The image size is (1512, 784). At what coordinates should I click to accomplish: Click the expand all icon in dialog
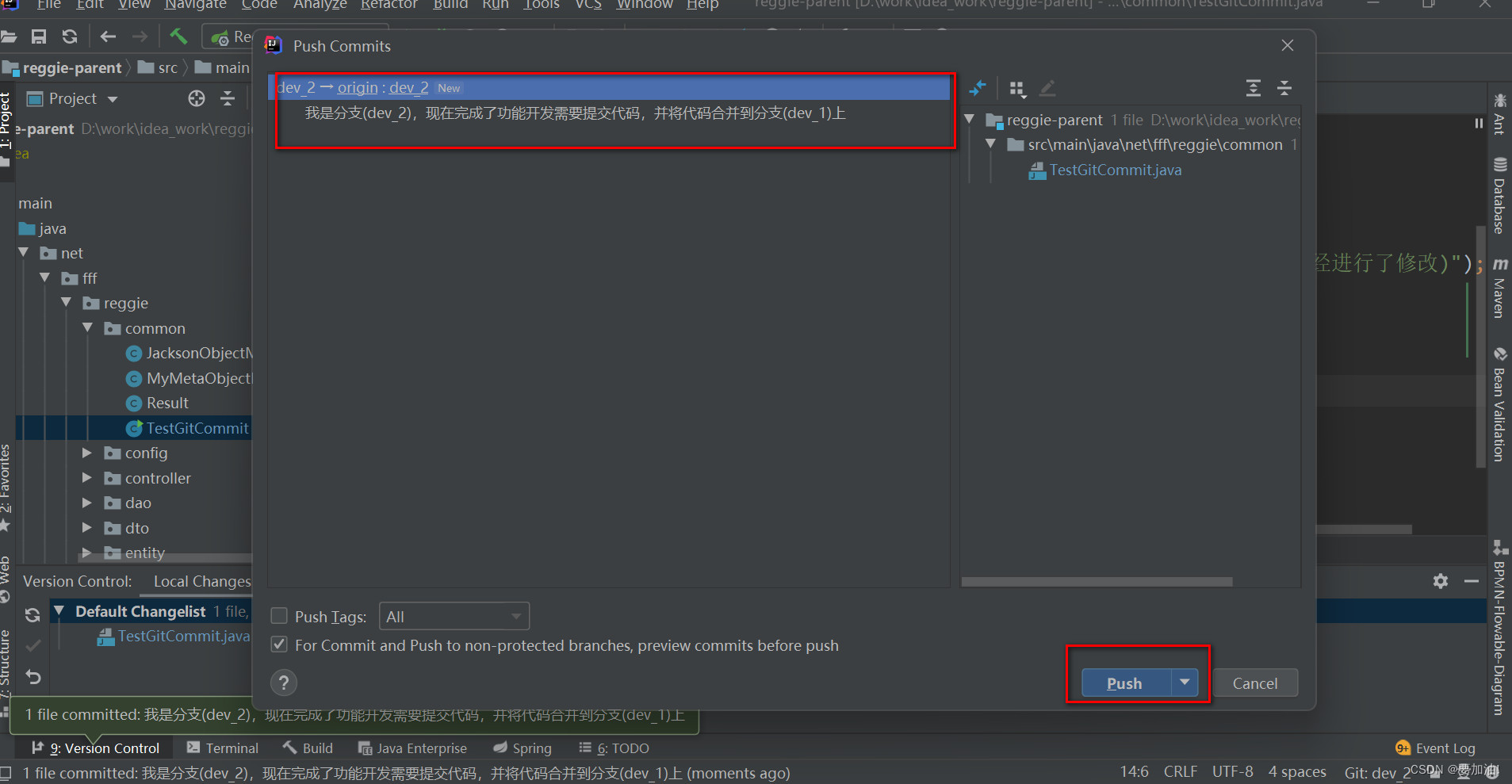pyautogui.click(x=1253, y=88)
